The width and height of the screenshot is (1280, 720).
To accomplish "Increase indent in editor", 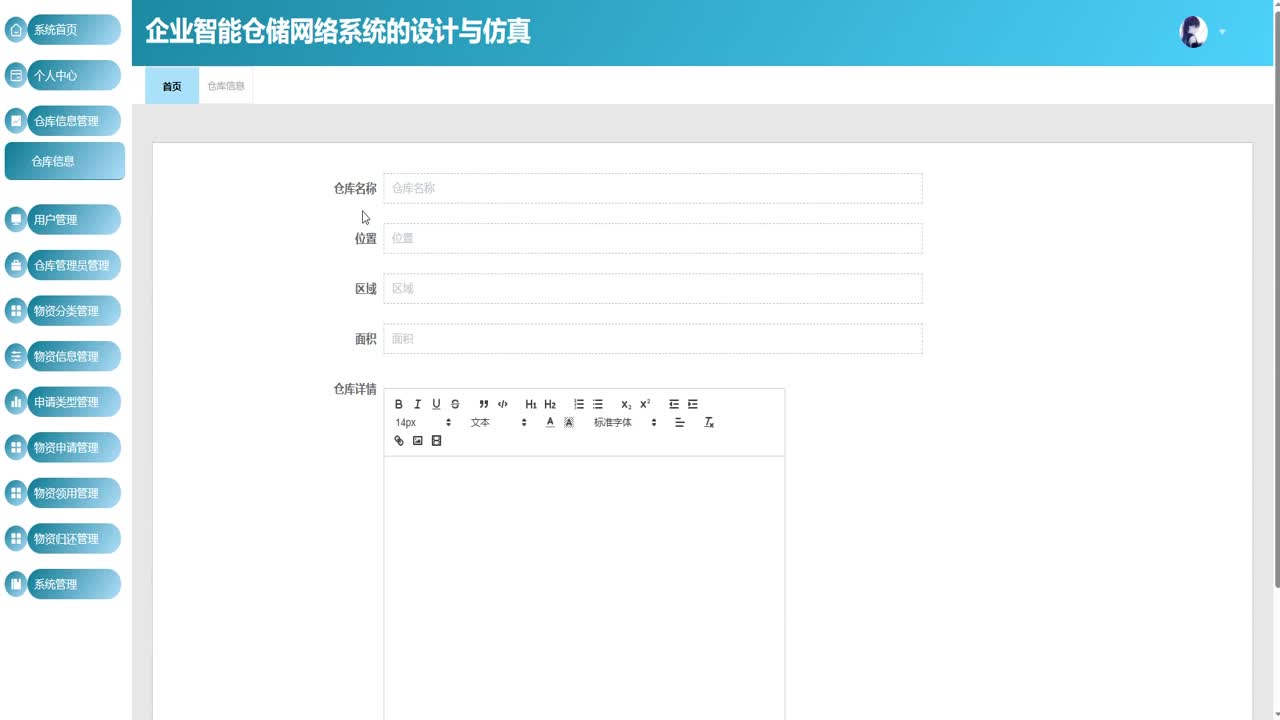I will click(693, 404).
